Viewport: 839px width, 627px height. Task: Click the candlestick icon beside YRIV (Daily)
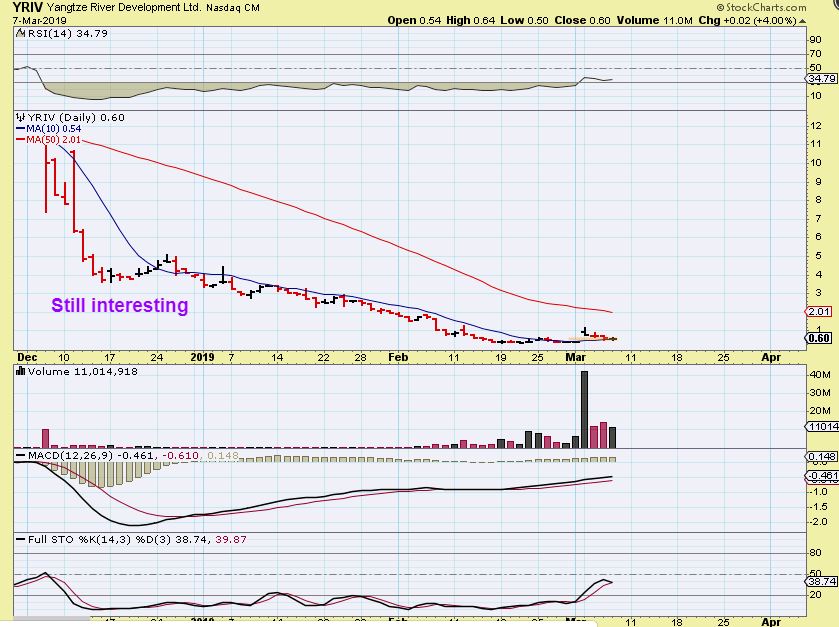[21, 117]
